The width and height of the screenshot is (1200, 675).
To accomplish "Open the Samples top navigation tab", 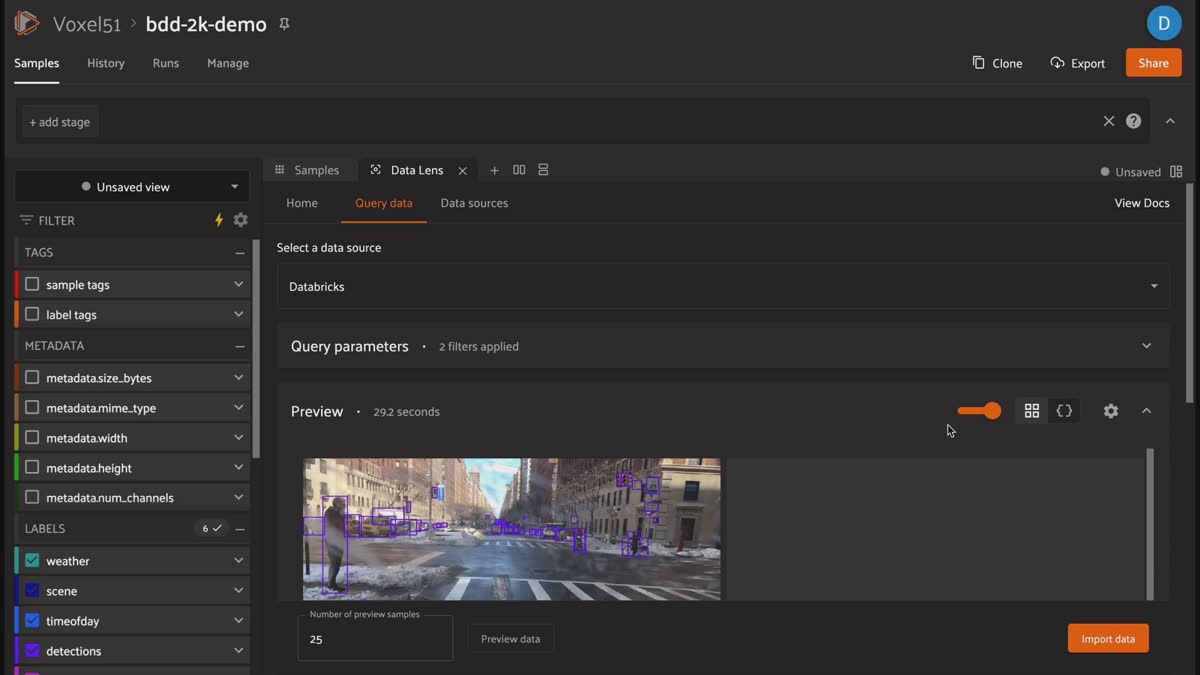I will point(37,63).
